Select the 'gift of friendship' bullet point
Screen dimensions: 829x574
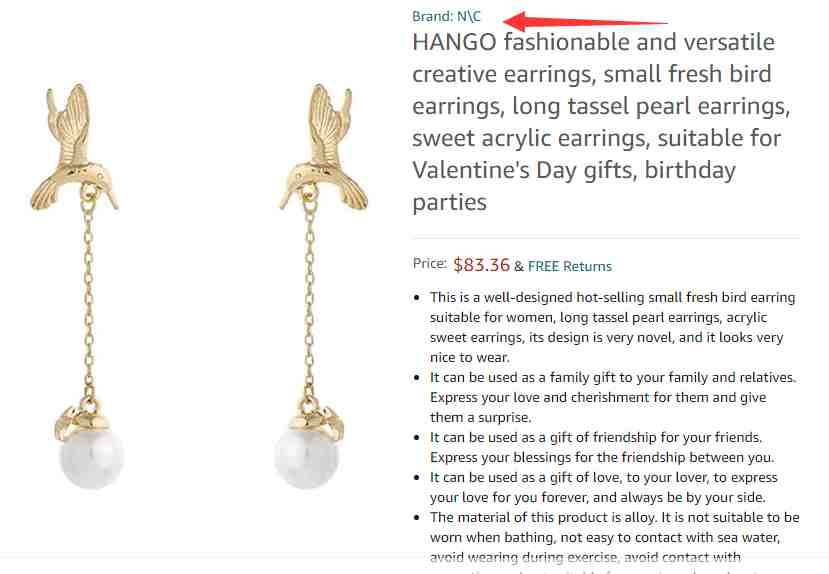click(602, 447)
